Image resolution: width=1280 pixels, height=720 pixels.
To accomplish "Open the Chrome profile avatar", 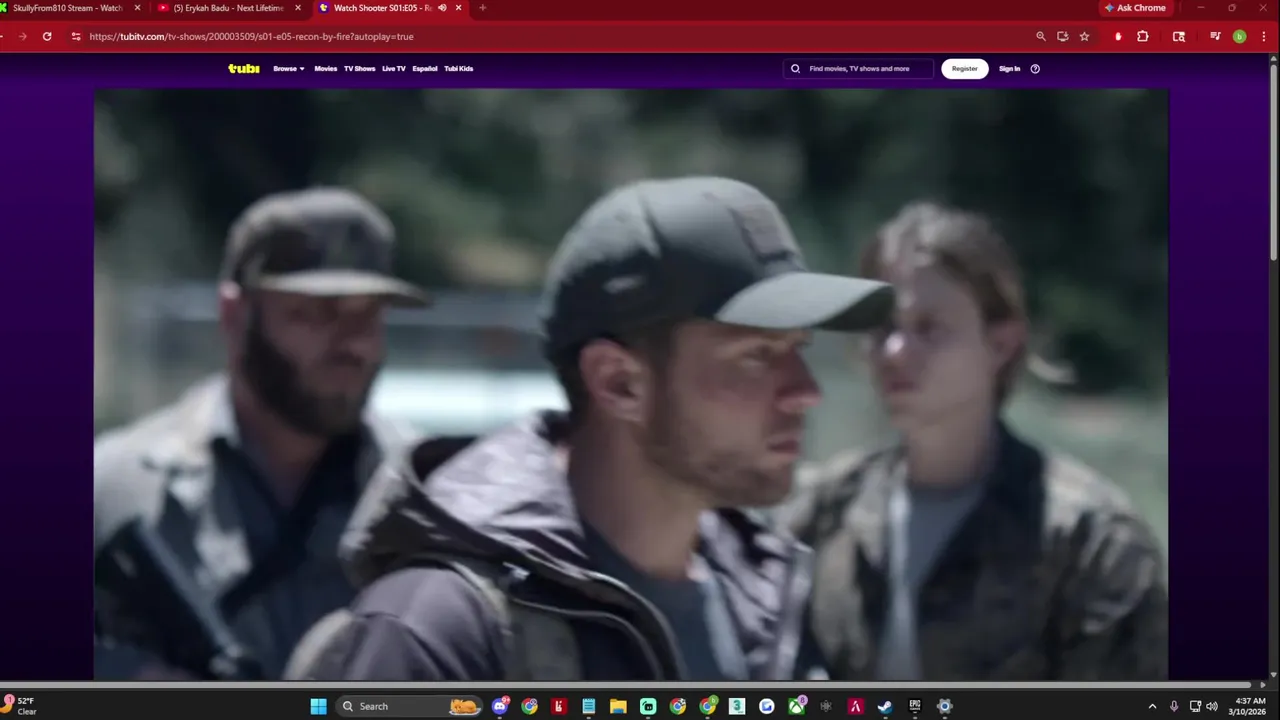I will point(1240,36).
